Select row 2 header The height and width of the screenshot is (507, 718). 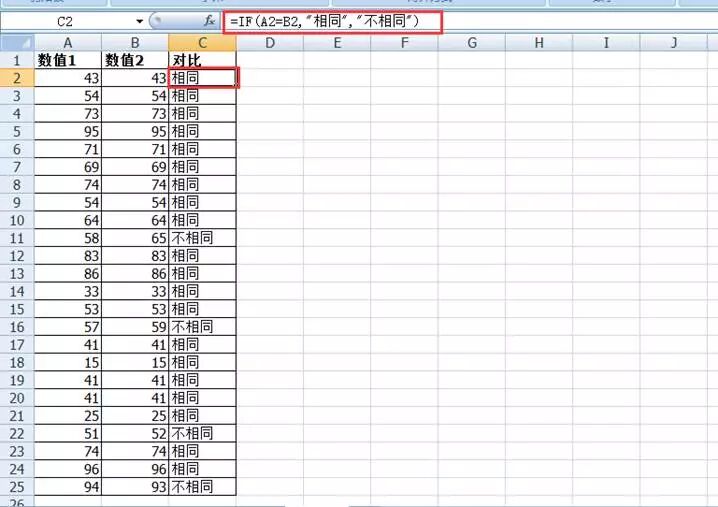tap(17, 78)
